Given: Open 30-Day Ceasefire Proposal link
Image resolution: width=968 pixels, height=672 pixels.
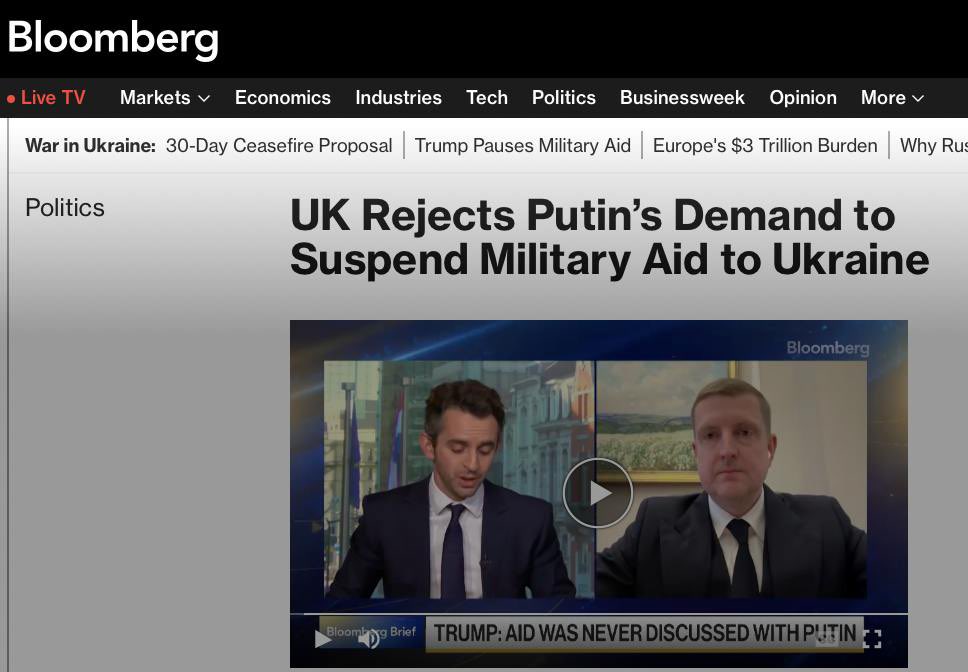Looking at the screenshot, I should pos(279,146).
